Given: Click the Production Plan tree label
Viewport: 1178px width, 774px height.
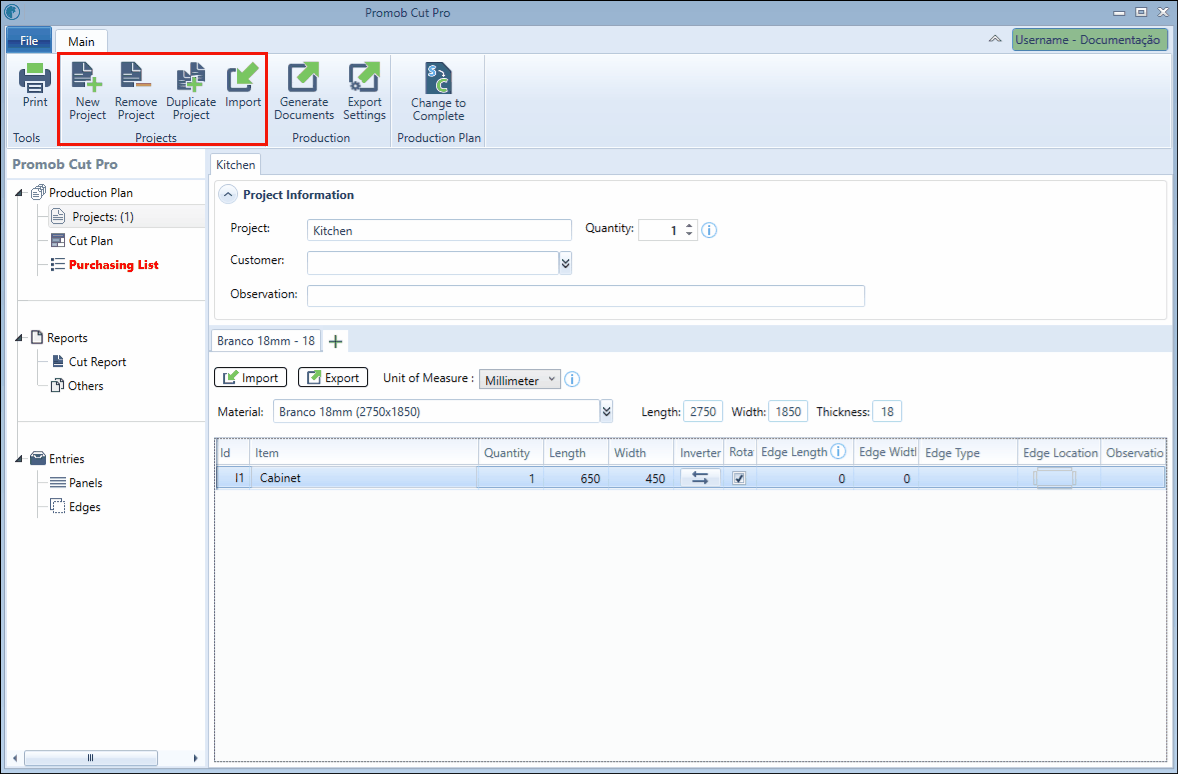Looking at the screenshot, I should pyautogui.click(x=91, y=193).
